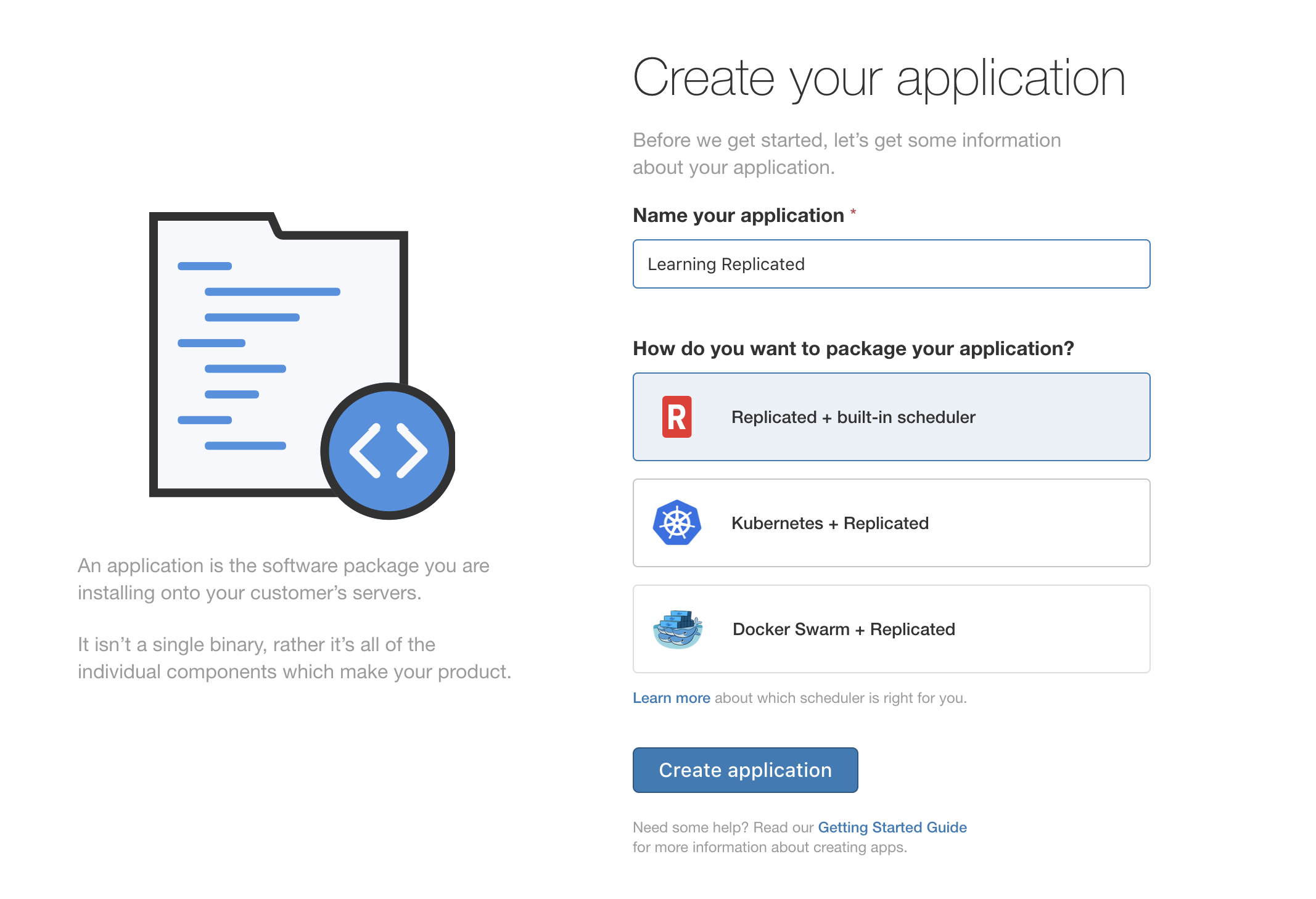Focus the application name input field
Image resolution: width=1316 pixels, height=899 pixels.
tap(891, 264)
